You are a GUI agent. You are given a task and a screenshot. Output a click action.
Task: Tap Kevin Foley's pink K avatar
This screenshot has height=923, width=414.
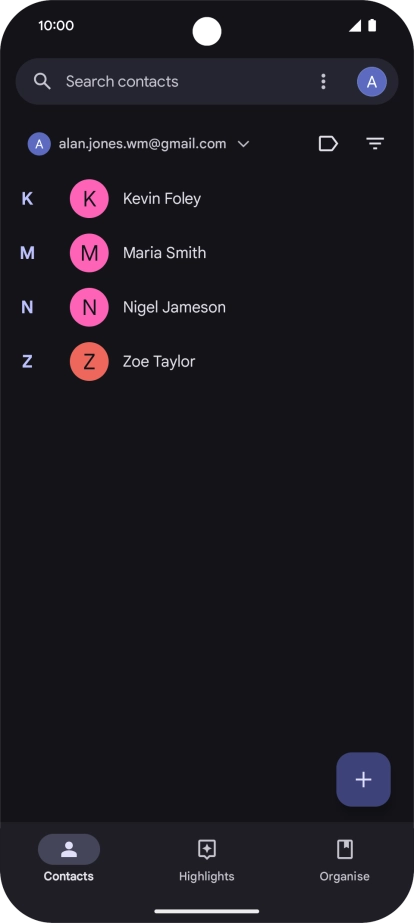pos(89,199)
